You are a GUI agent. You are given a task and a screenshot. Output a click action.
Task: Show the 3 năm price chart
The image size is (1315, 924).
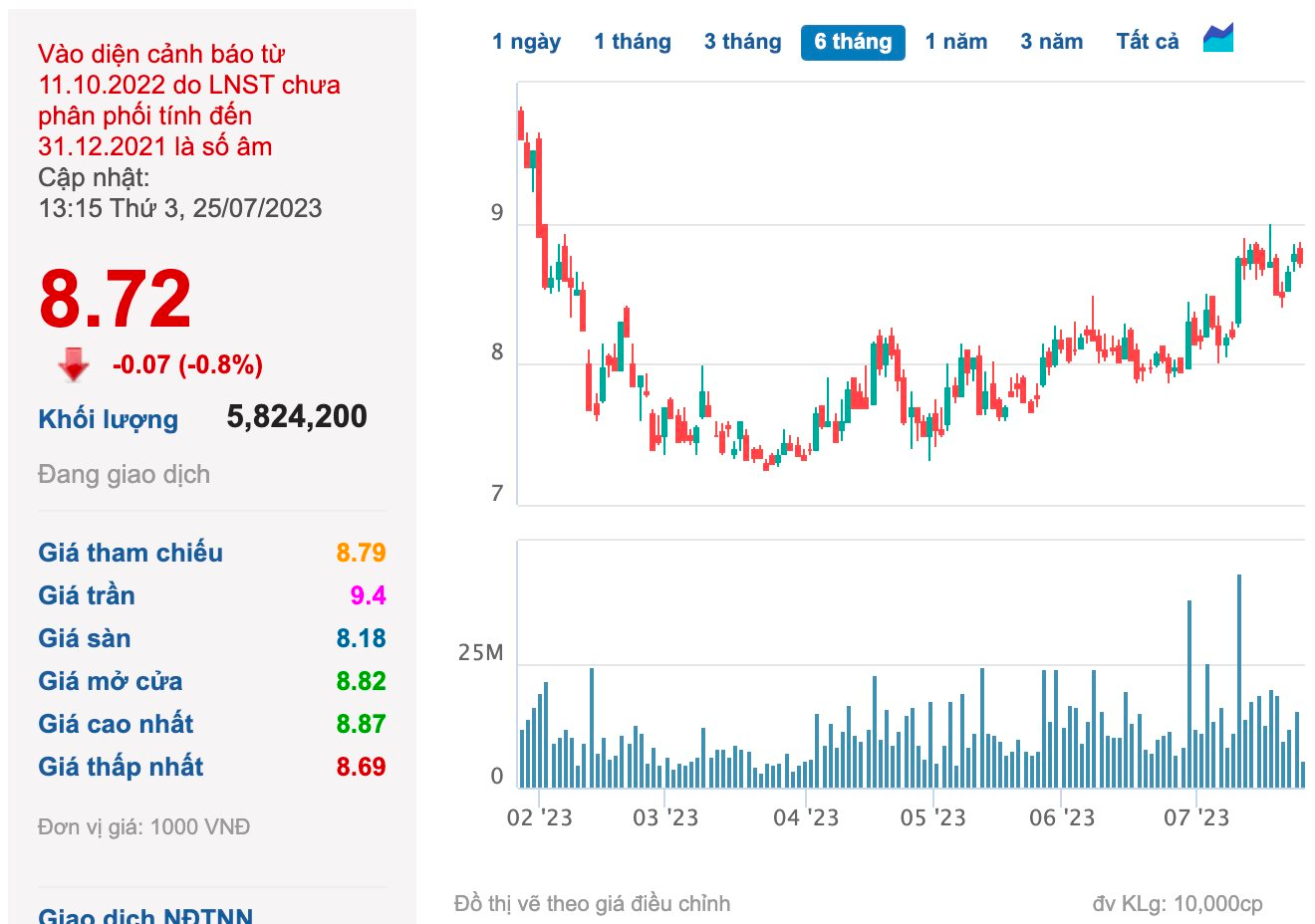(x=1051, y=42)
